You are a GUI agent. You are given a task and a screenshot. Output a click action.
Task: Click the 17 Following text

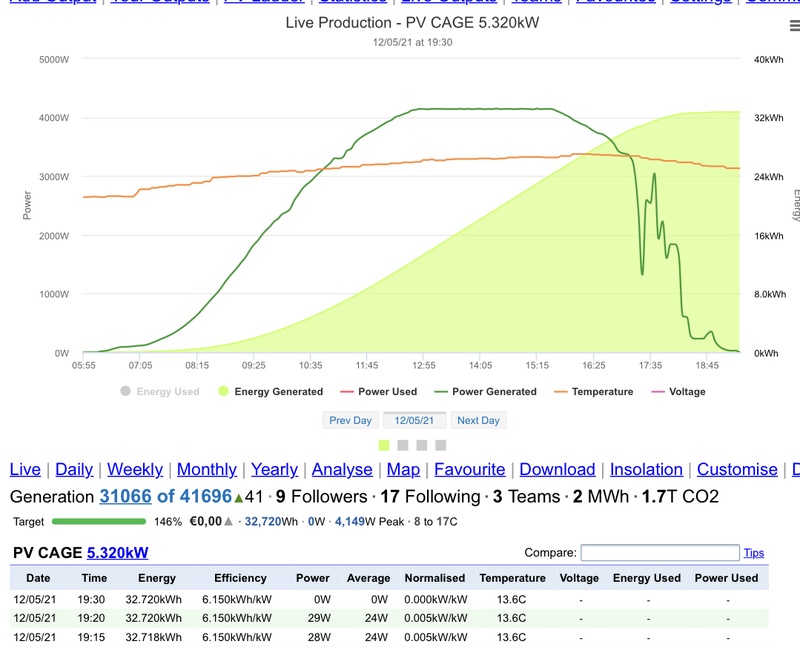(x=430, y=496)
